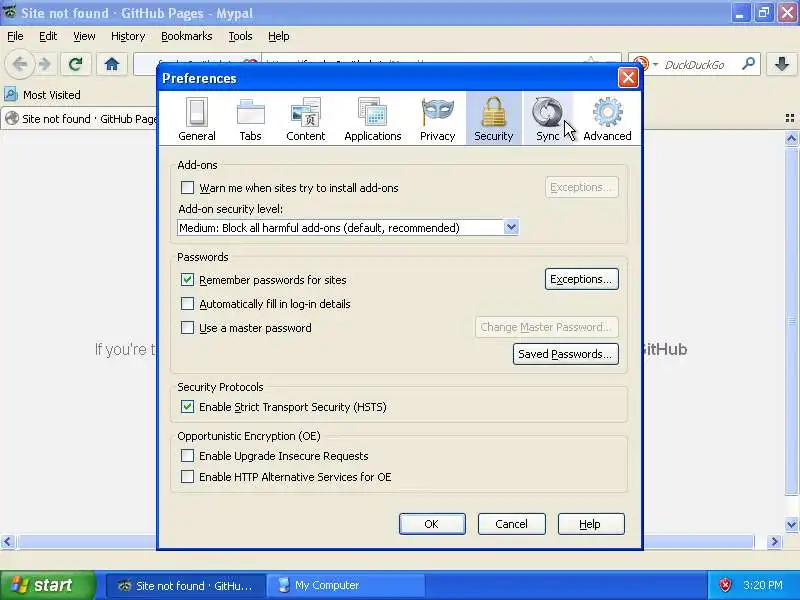Enable warning when sites install add-ons

tap(187, 188)
